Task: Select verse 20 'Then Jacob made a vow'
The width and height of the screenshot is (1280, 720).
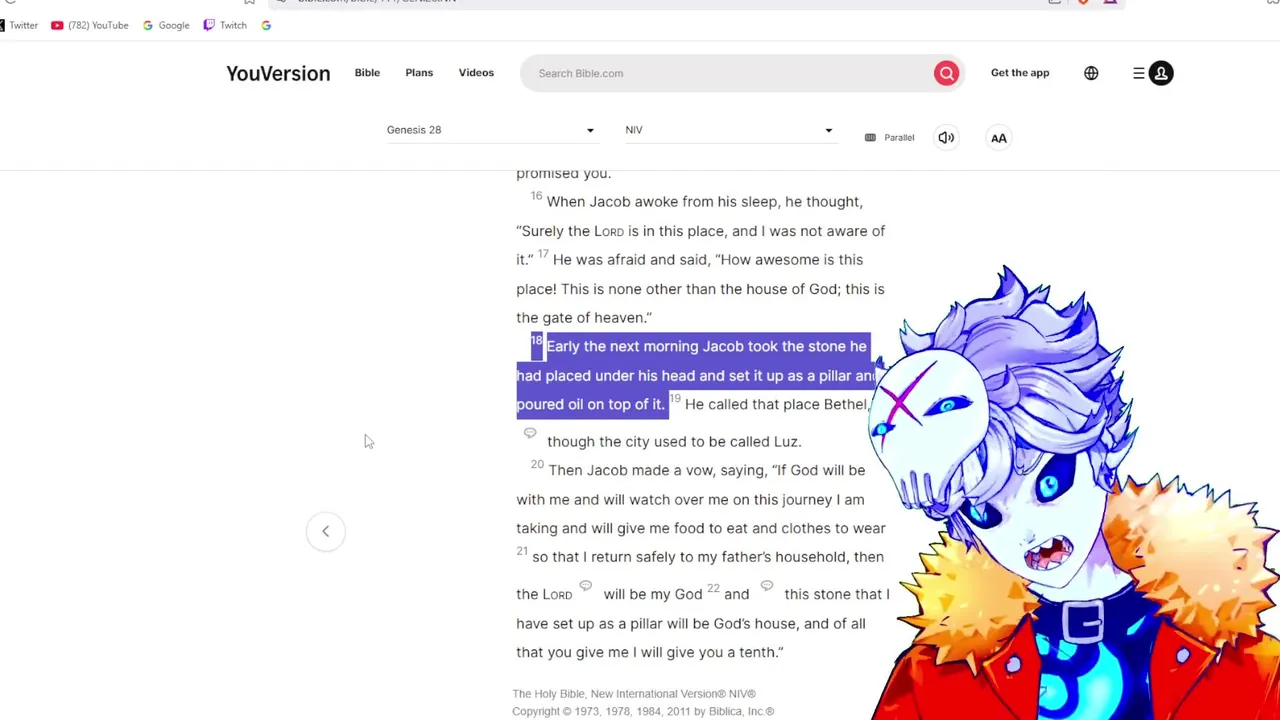Action: 706,470
